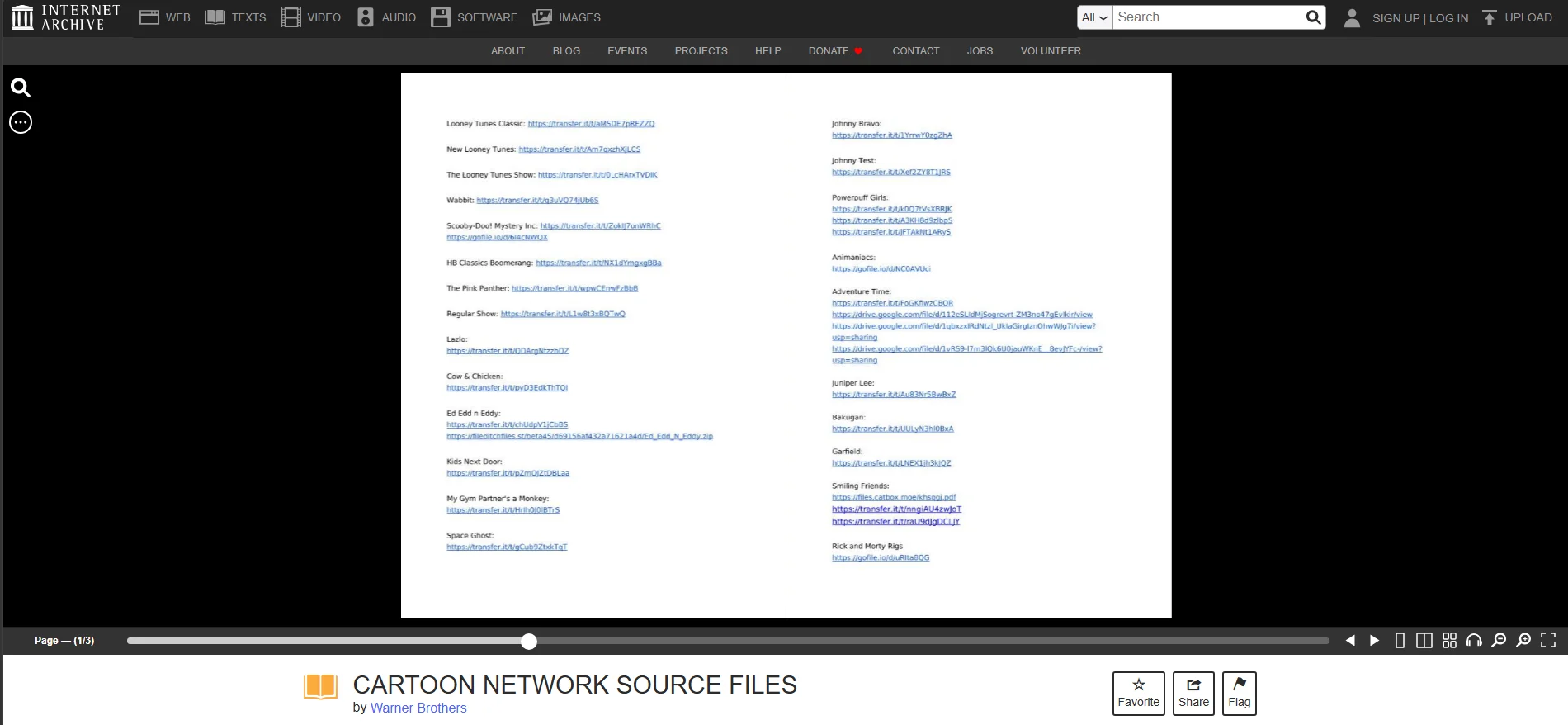This screenshot has height=725, width=1568.
Task: Open the Web media menu
Action: pos(165,17)
